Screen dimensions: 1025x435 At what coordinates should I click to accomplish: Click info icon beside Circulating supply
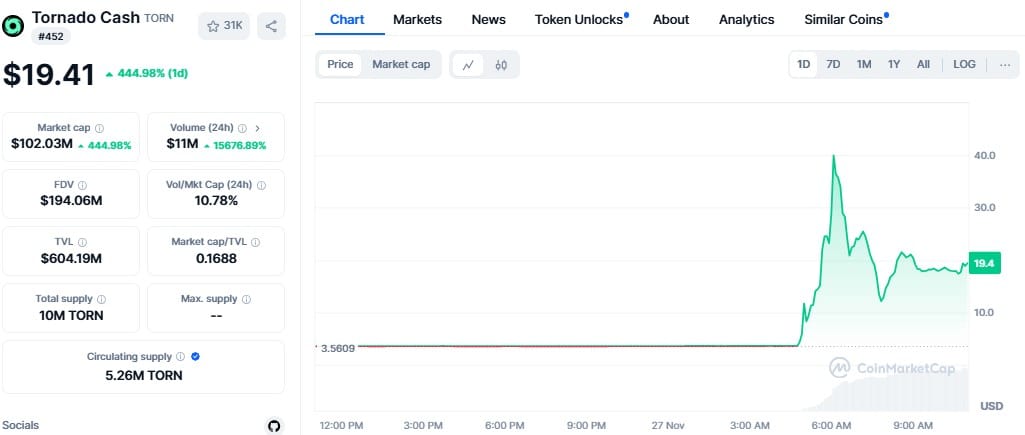tap(180, 357)
